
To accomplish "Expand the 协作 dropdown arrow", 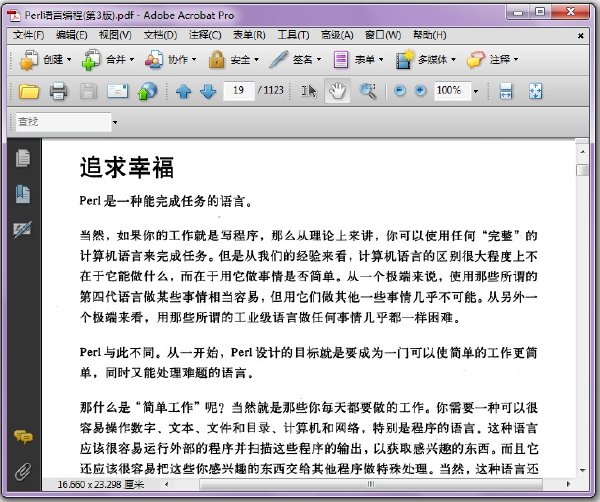I will [194, 60].
